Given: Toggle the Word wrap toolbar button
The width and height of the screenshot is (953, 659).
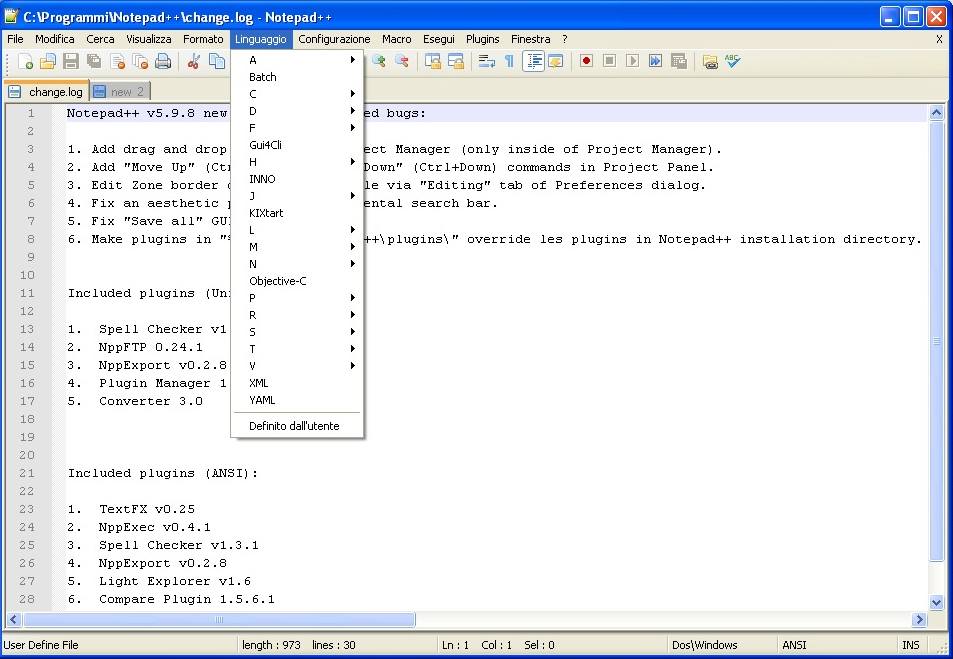Looking at the screenshot, I should tap(486, 62).
